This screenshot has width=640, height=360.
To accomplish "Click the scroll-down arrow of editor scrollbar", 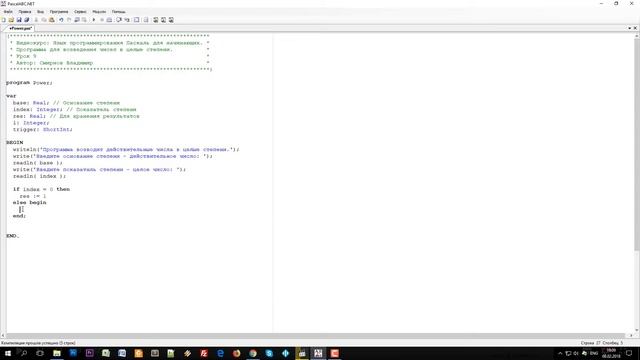I will (636, 330).
